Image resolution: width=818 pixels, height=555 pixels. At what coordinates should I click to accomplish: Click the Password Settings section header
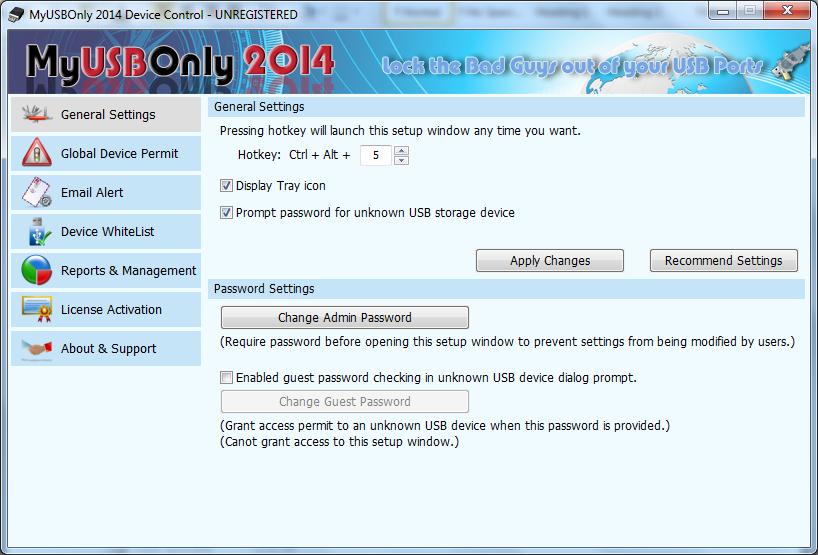tap(506, 288)
